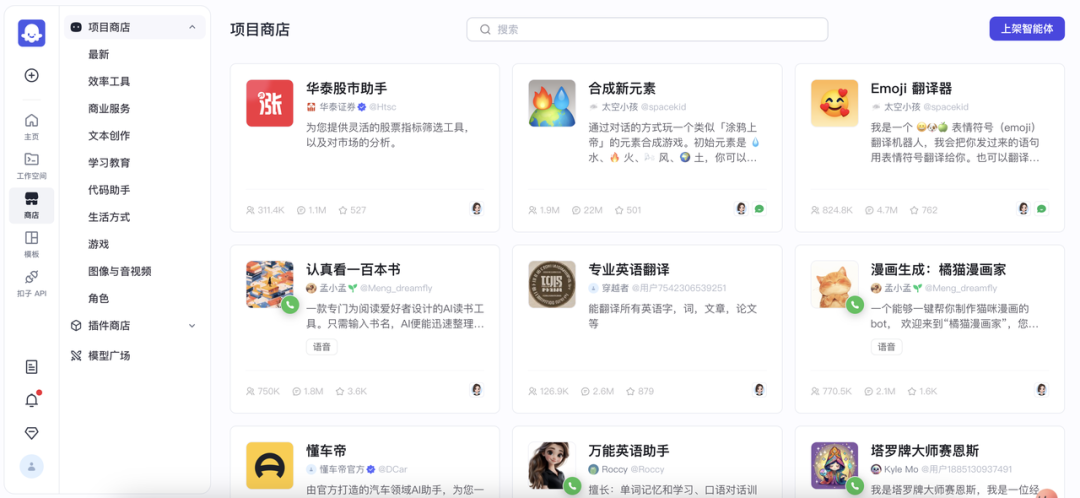Click author Kyle Mo name
This screenshot has height=498, width=1080.
click(x=901, y=469)
